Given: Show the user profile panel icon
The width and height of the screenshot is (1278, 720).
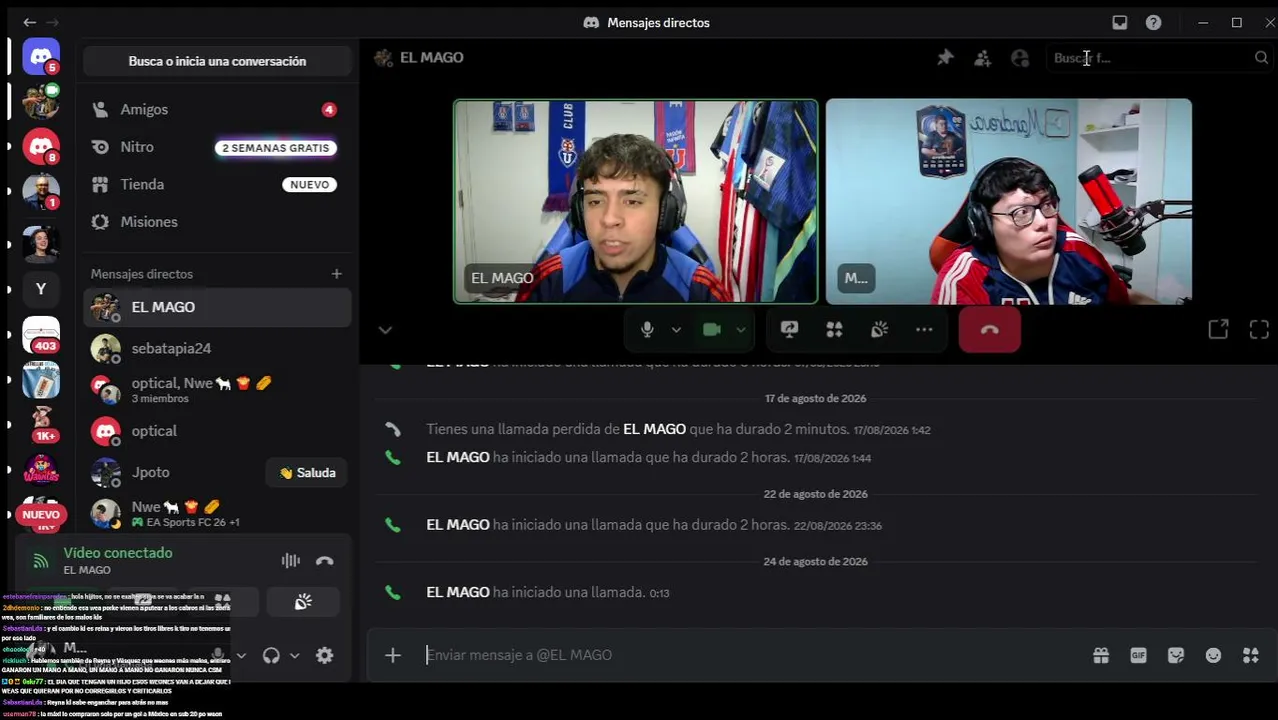Looking at the screenshot, I should click(1020, 58).
